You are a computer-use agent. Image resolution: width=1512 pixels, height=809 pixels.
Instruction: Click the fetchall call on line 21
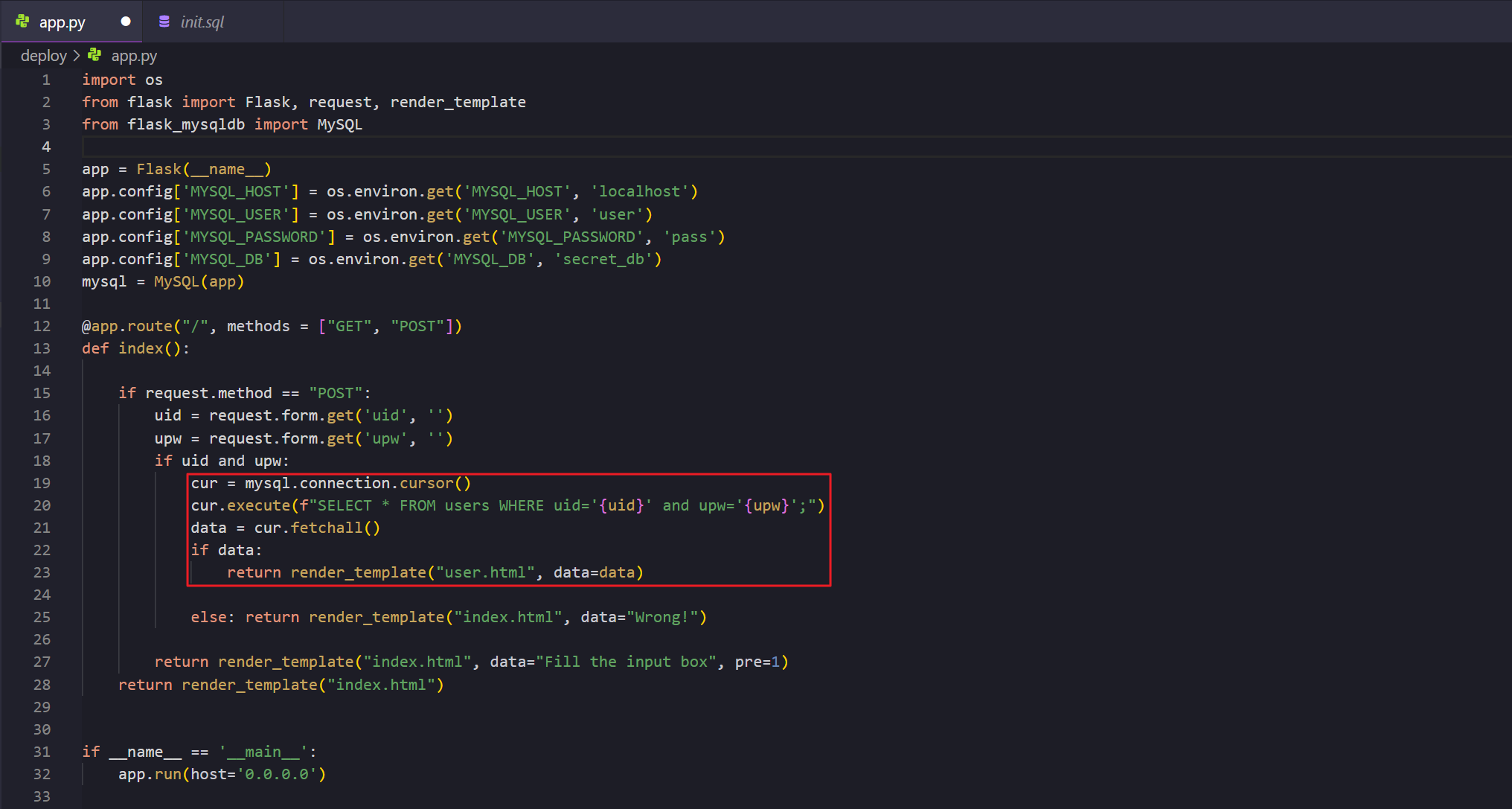327,528
